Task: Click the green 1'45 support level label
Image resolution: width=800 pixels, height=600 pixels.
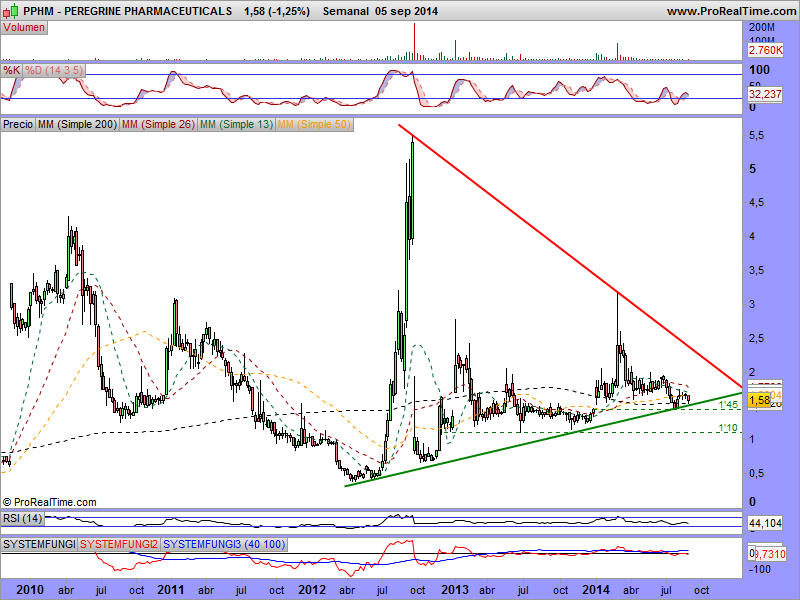Action: pos(728,405)
